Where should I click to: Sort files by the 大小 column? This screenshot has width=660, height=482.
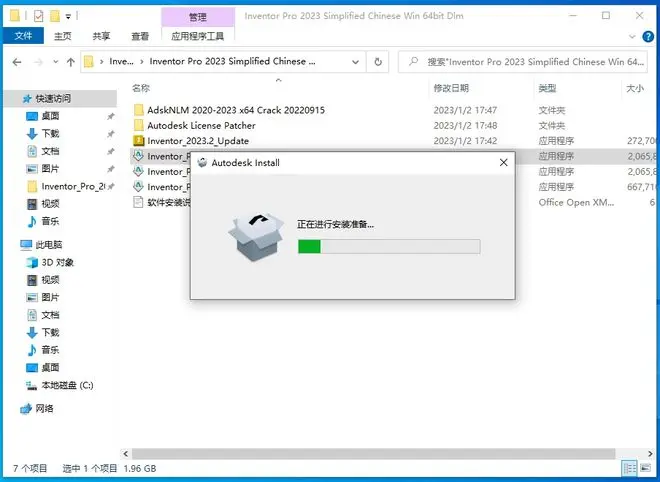pyautogui.click(x=635, y=88)
